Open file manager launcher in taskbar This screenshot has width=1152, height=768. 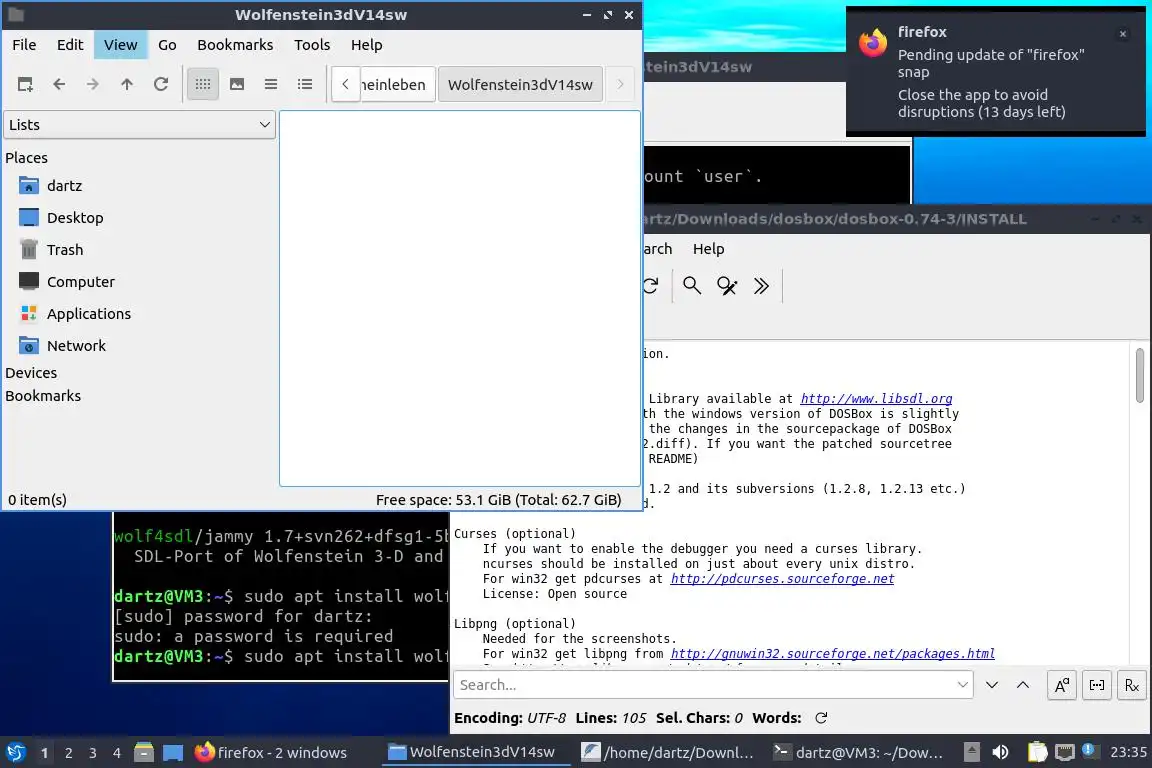point(144,753)
